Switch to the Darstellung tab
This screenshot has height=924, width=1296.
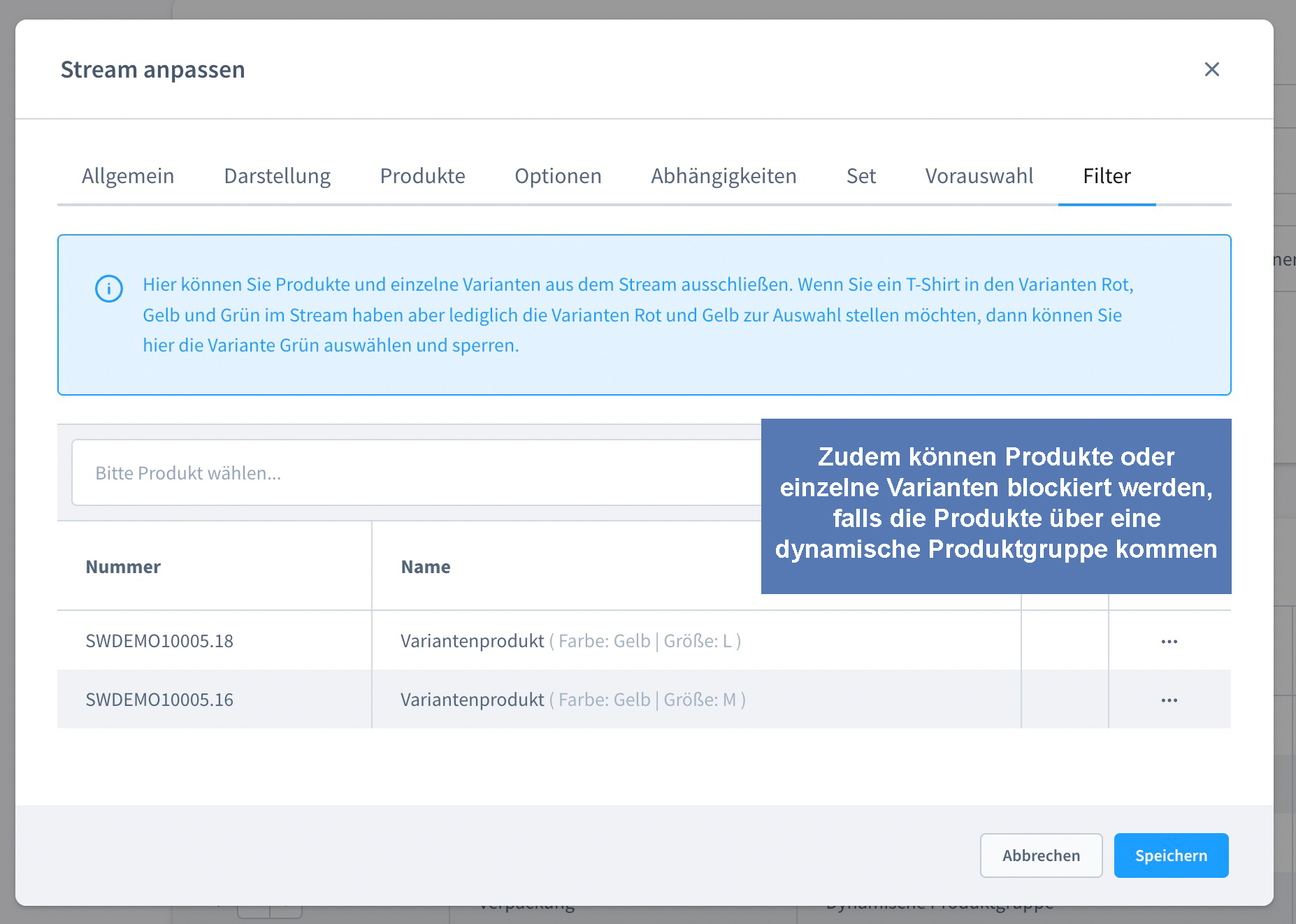pyautogui.click(x=277, y=175)
